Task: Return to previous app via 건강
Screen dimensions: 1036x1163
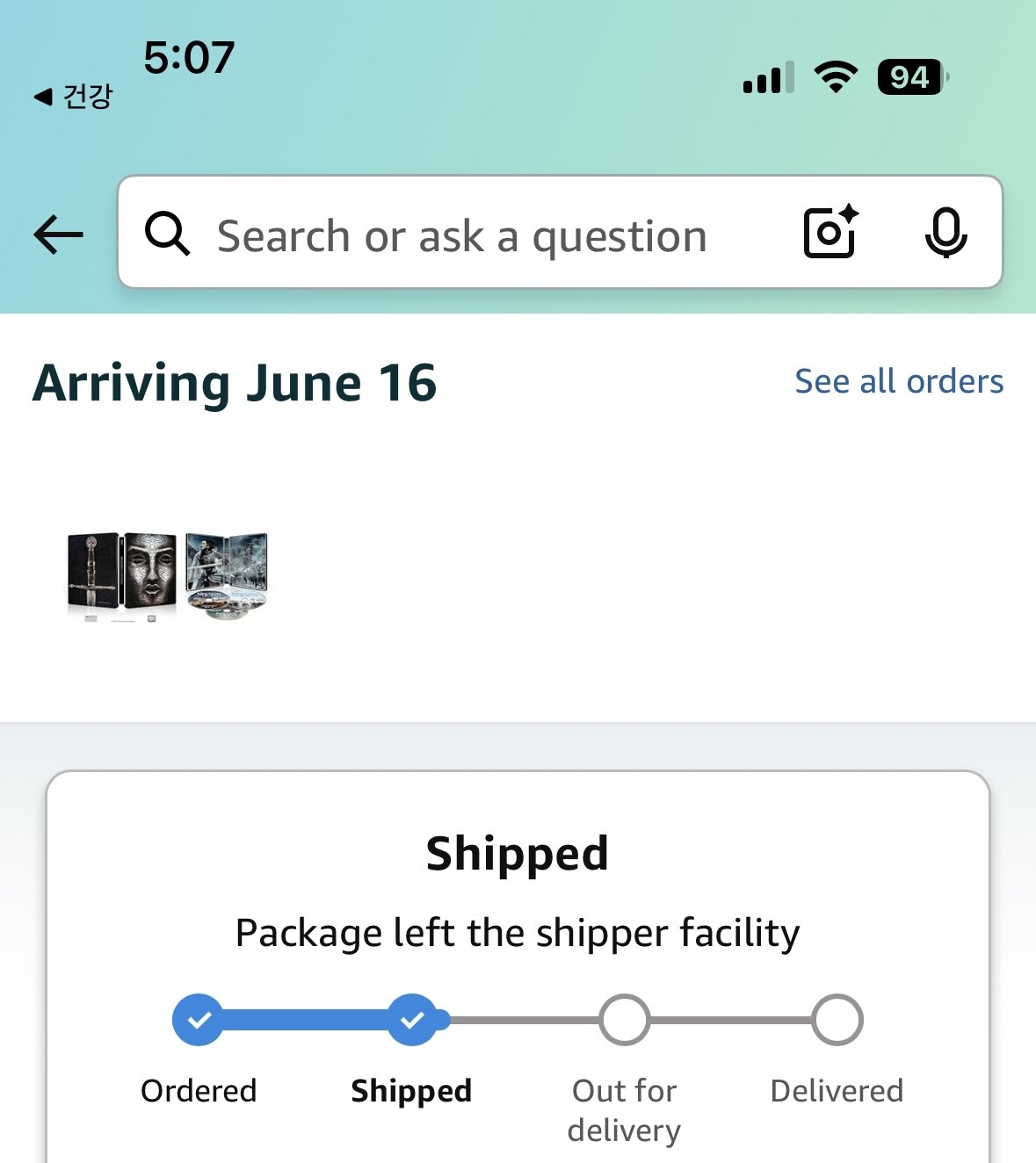Action: (x=74, y=96)
